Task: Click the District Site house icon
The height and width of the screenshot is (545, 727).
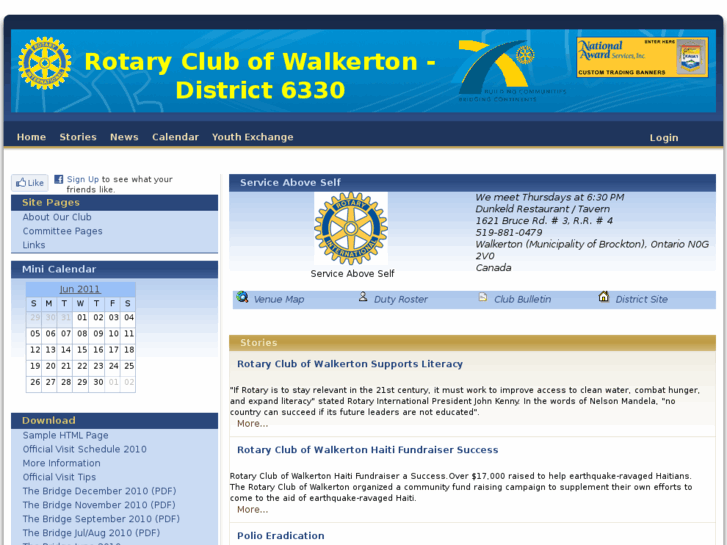Action: tap(603, 296)
